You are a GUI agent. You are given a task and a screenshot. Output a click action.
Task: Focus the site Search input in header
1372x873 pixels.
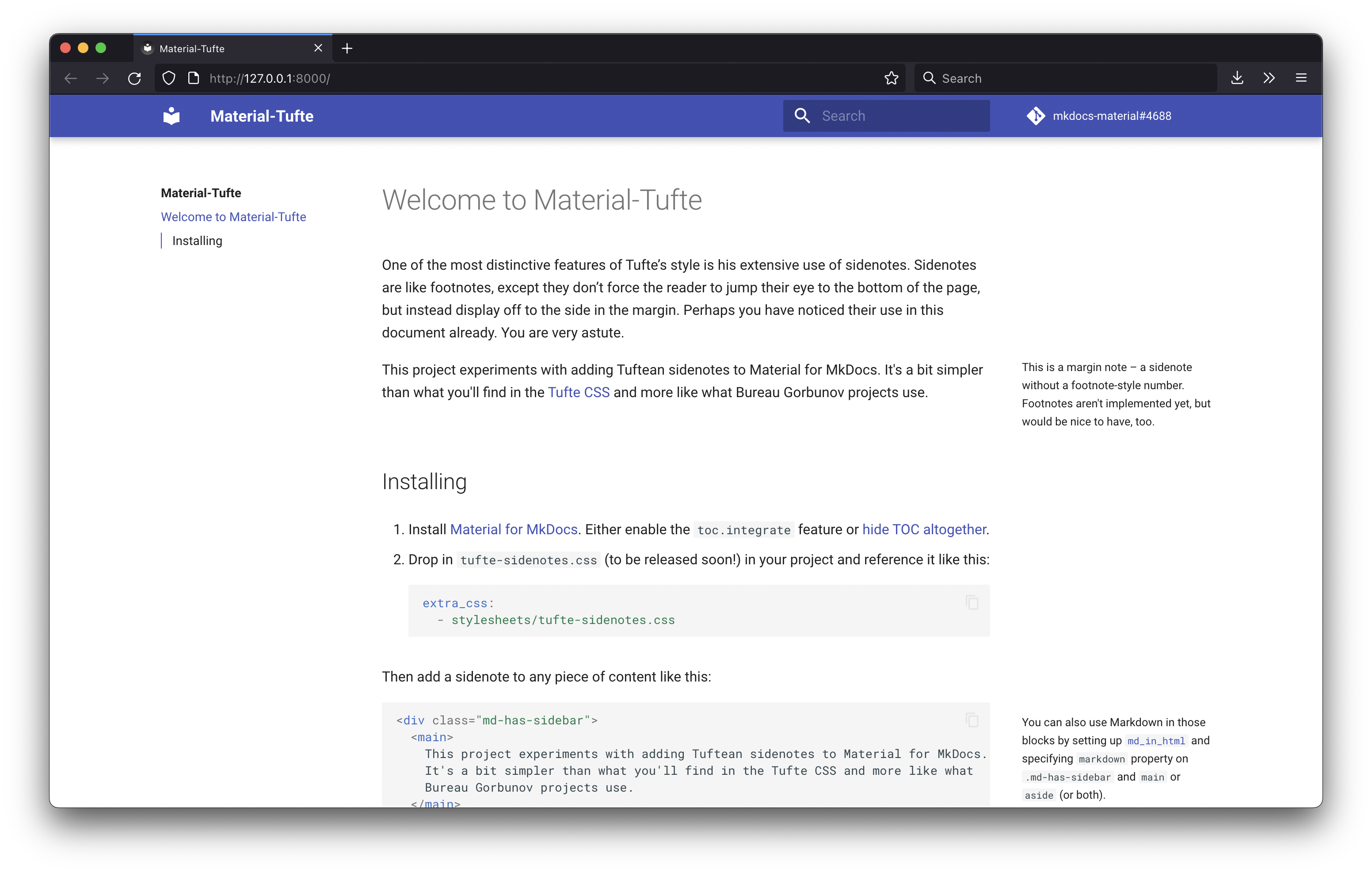click(887, 116)
